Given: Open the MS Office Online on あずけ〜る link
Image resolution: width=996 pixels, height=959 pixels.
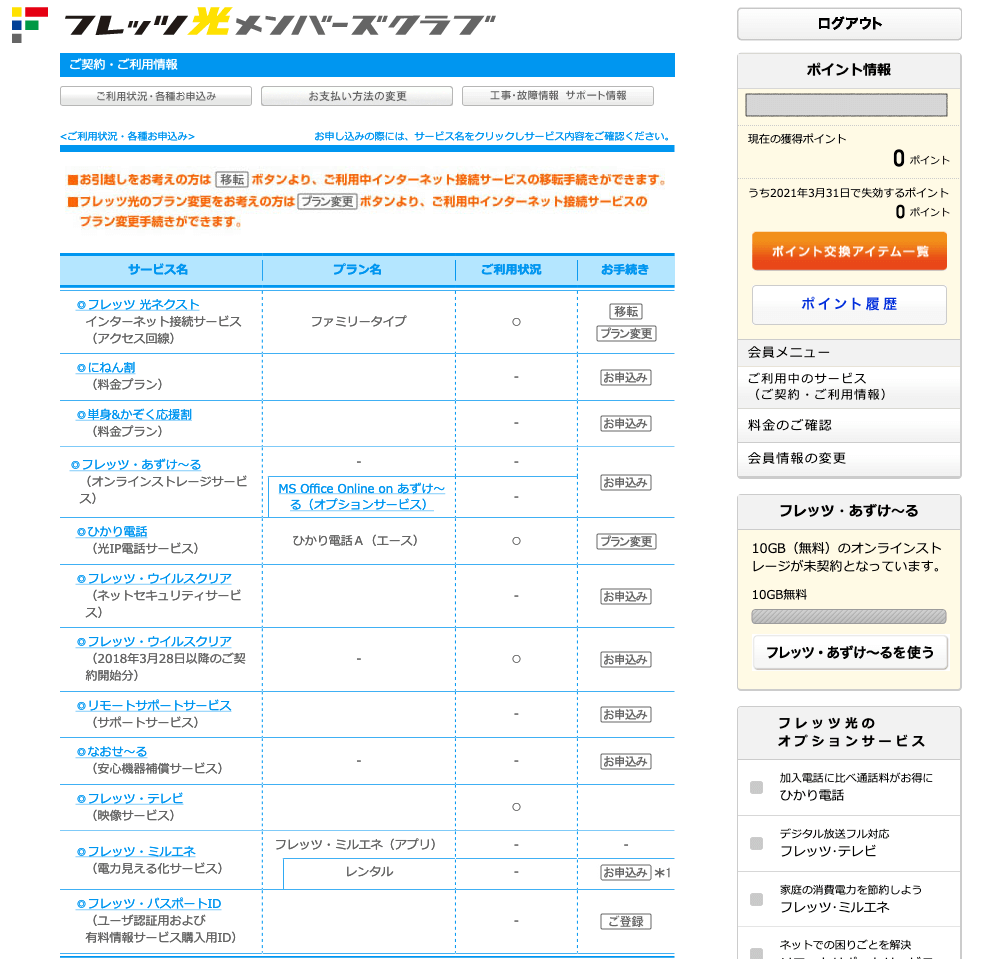Looking at the screenshot, I should click(x=361, y=496).
